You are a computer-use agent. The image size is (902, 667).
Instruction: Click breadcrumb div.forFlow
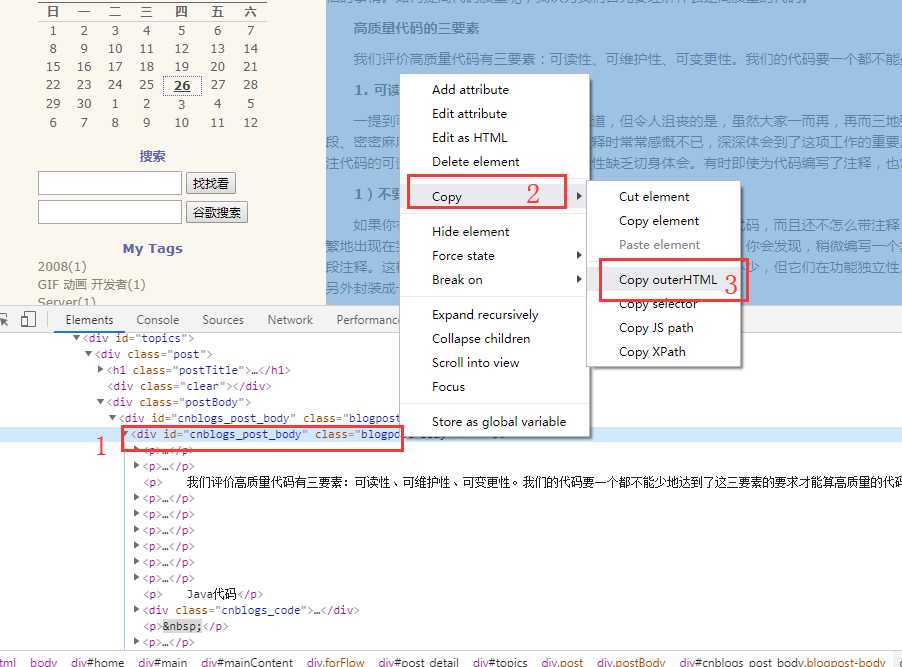point(335,662)
